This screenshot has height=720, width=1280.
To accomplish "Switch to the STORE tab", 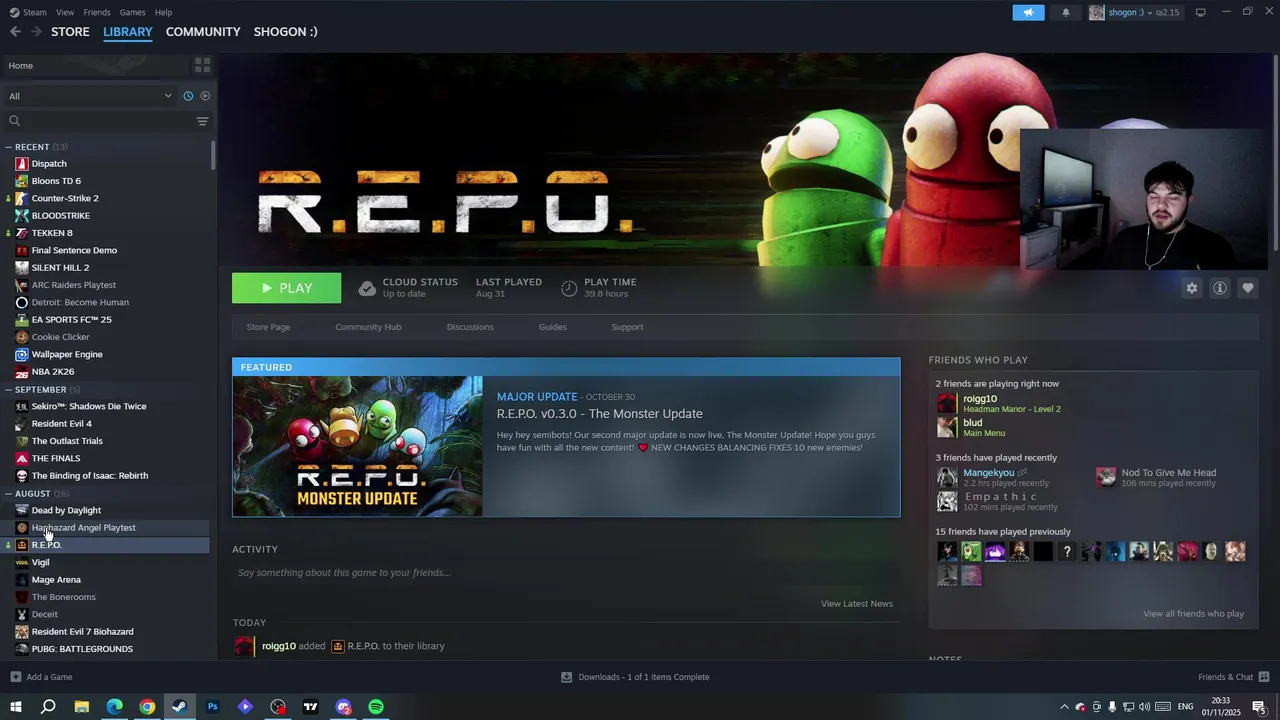I will pos(70,32).
